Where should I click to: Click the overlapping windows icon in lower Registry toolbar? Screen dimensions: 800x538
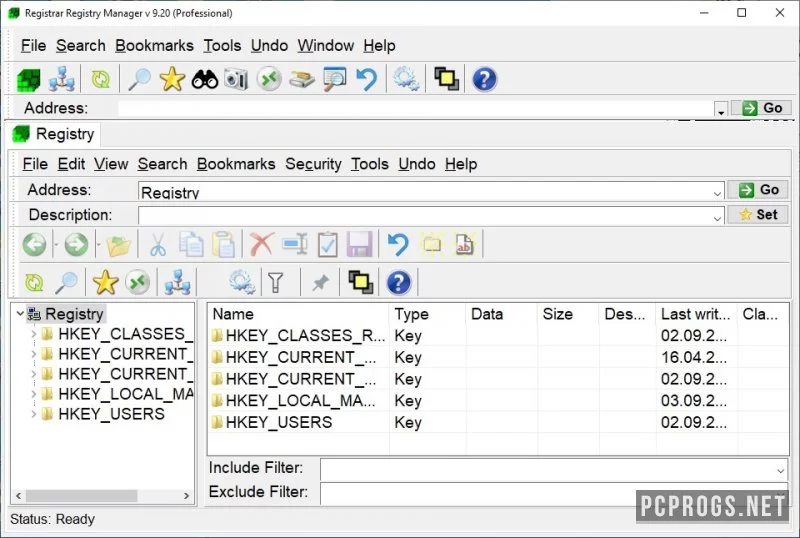(x=361, y=283)
